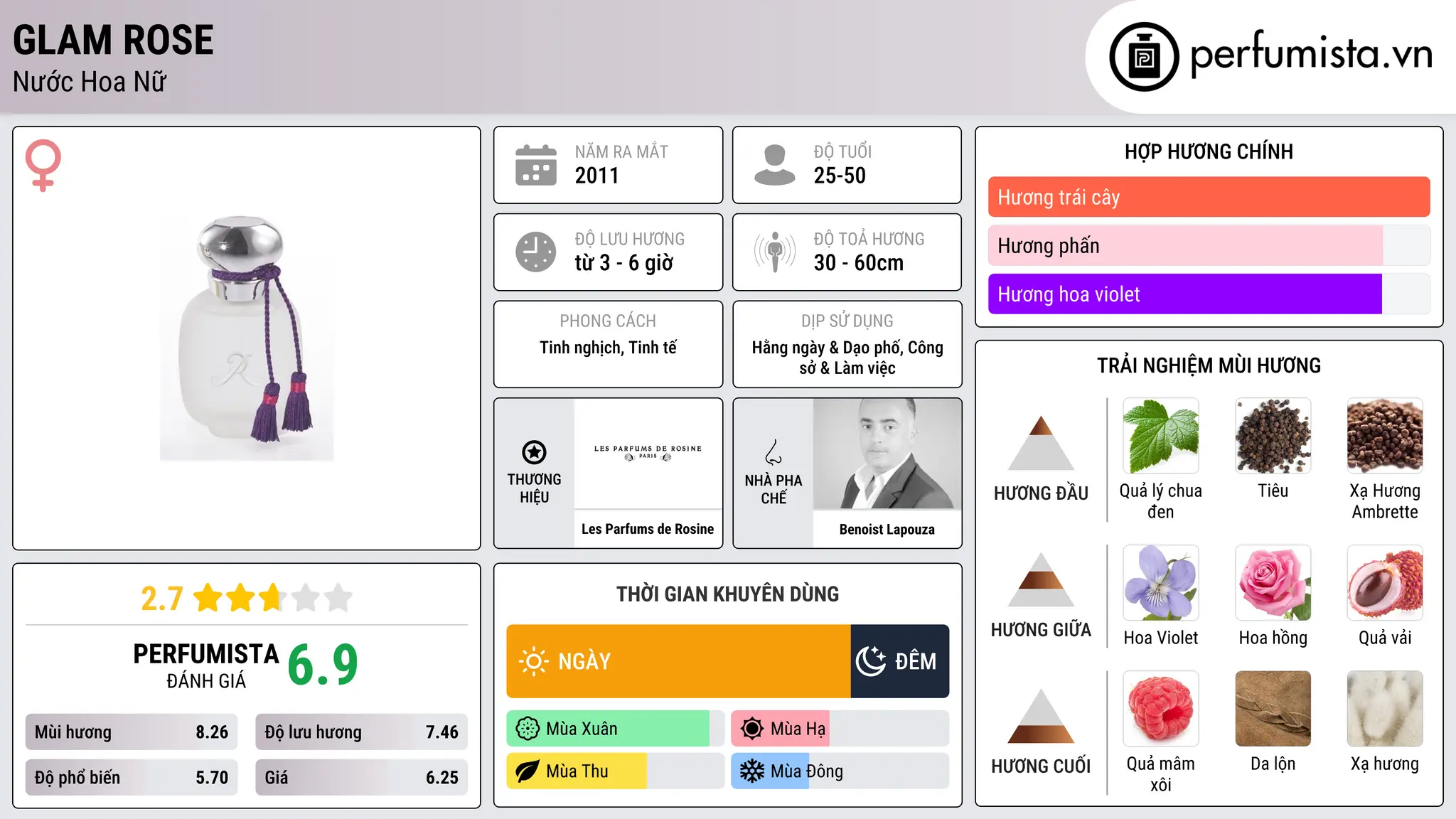1456x819 pixels.
Task: Click the moon icon in the Đêm bar
Action: point(871,661)
